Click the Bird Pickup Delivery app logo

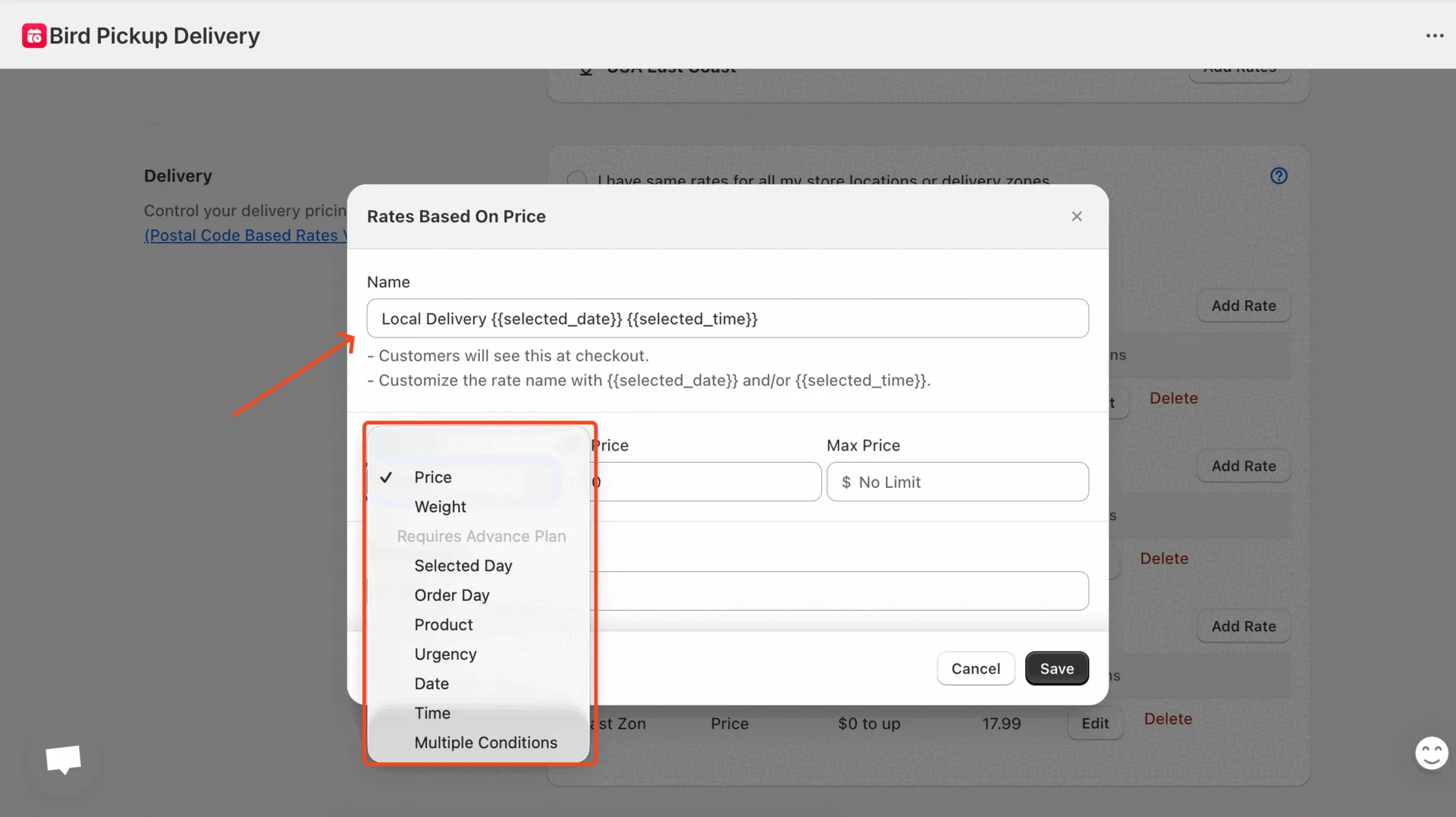[x=34, y=36]
